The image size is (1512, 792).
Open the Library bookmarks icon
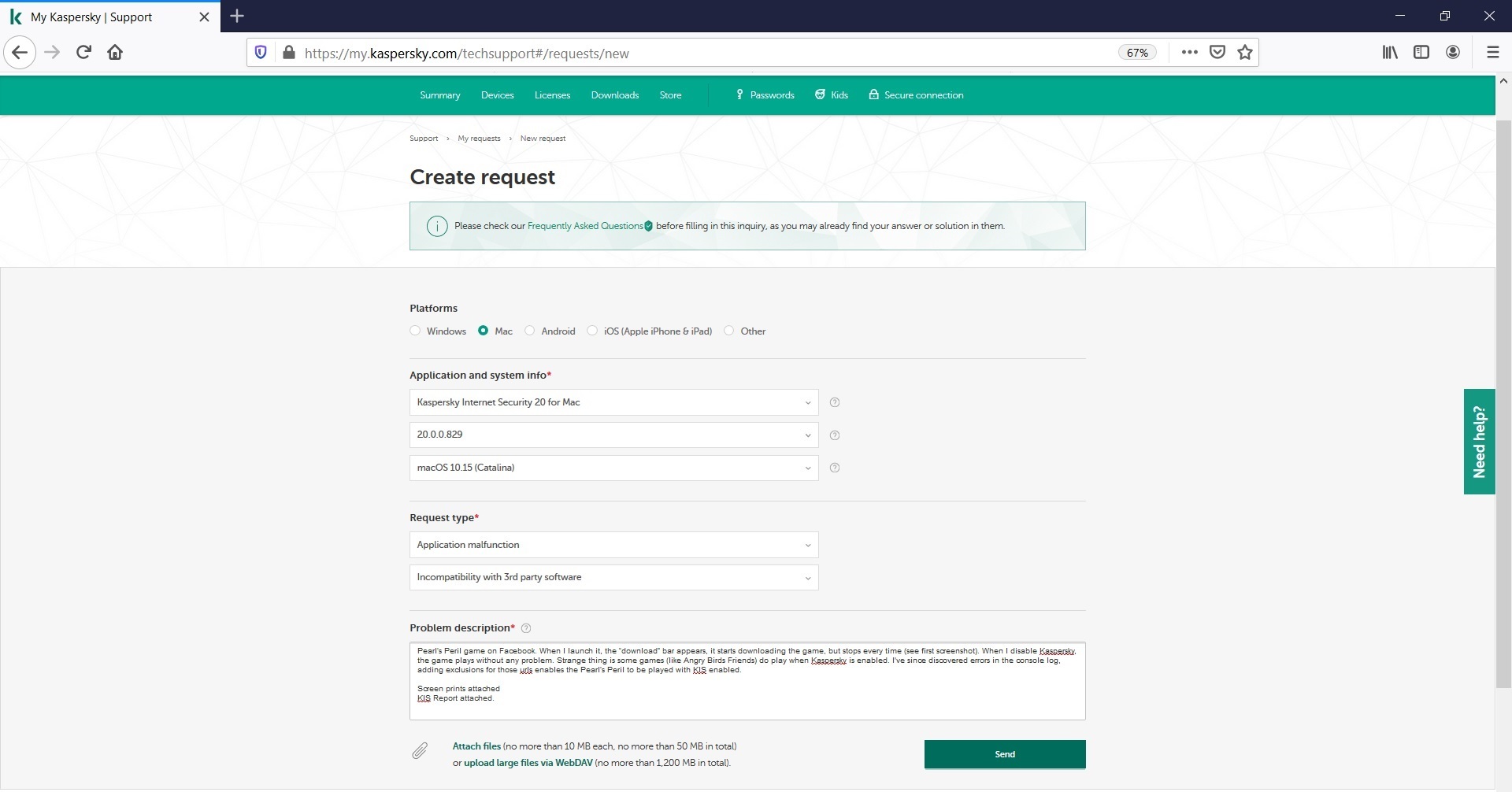tap(1390, 53)
